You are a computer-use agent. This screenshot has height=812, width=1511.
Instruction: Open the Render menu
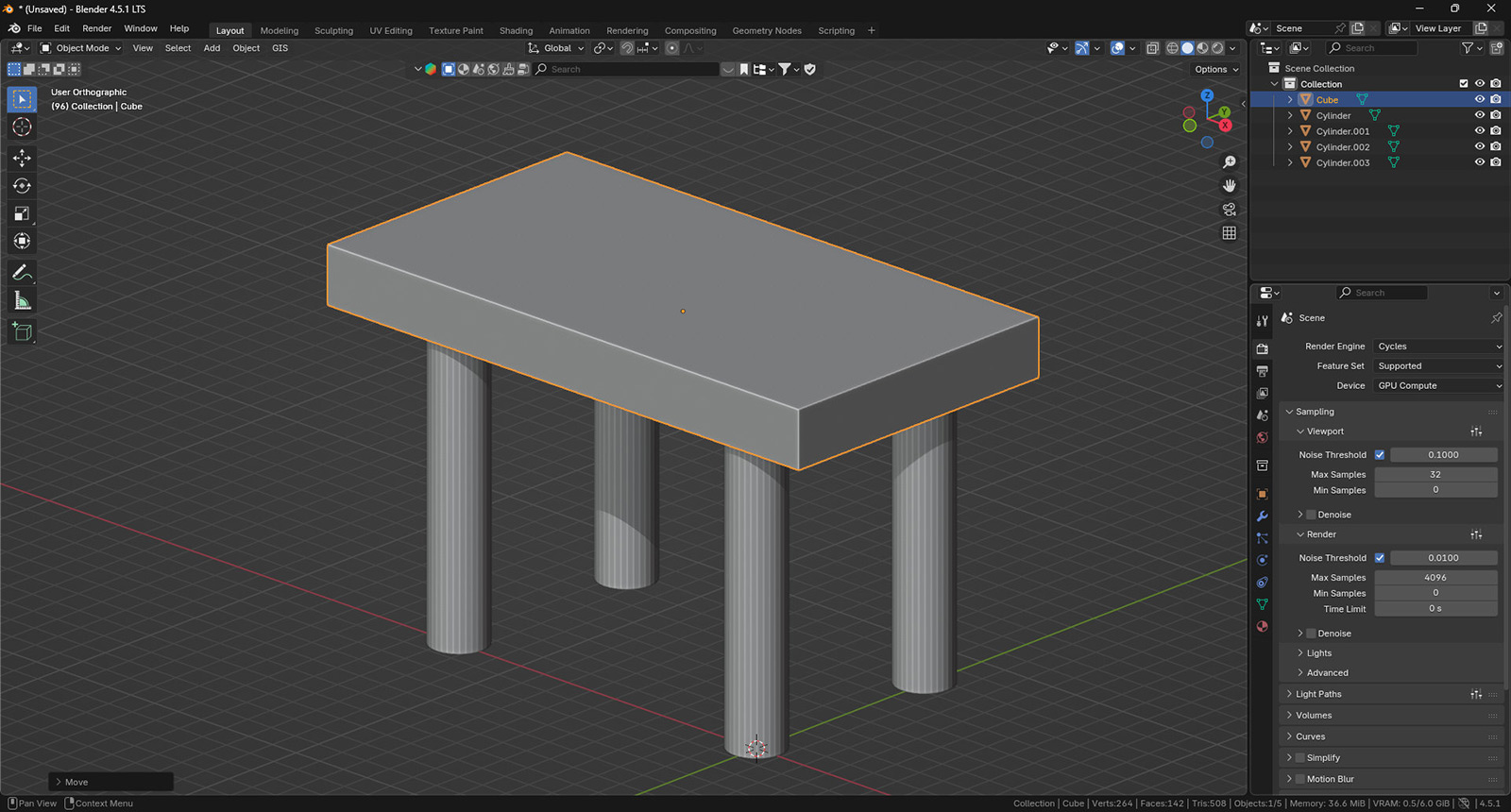click(x=96, y=28)
